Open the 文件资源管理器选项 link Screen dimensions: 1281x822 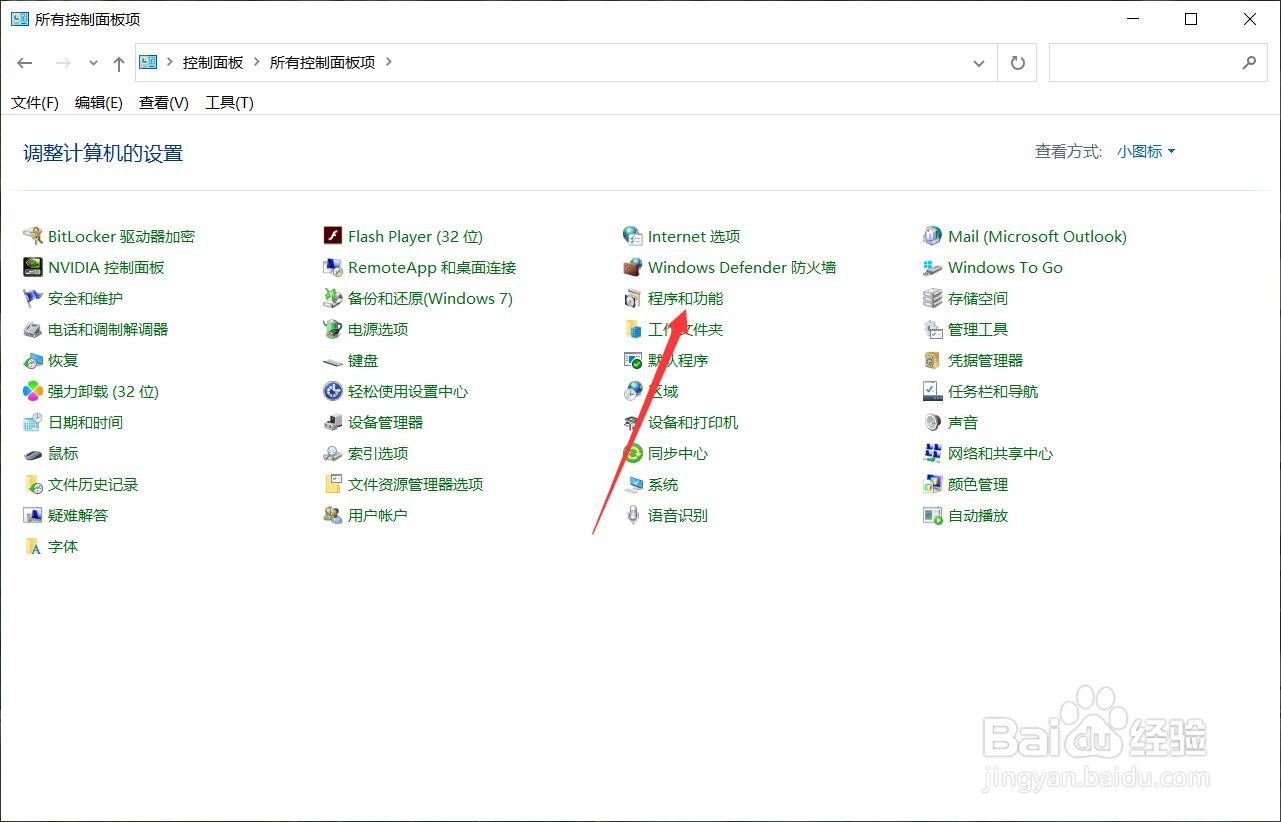click(x=415, y=484)
